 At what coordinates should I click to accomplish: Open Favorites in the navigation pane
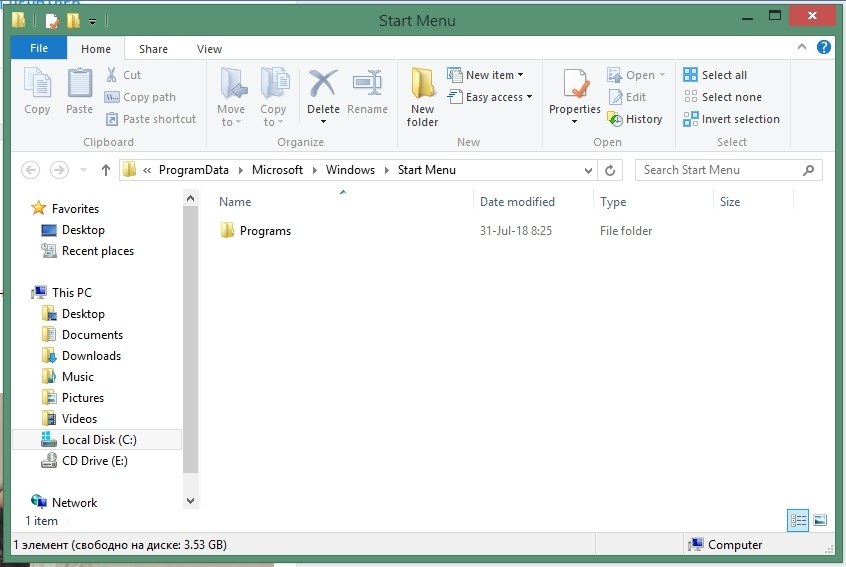65,209
